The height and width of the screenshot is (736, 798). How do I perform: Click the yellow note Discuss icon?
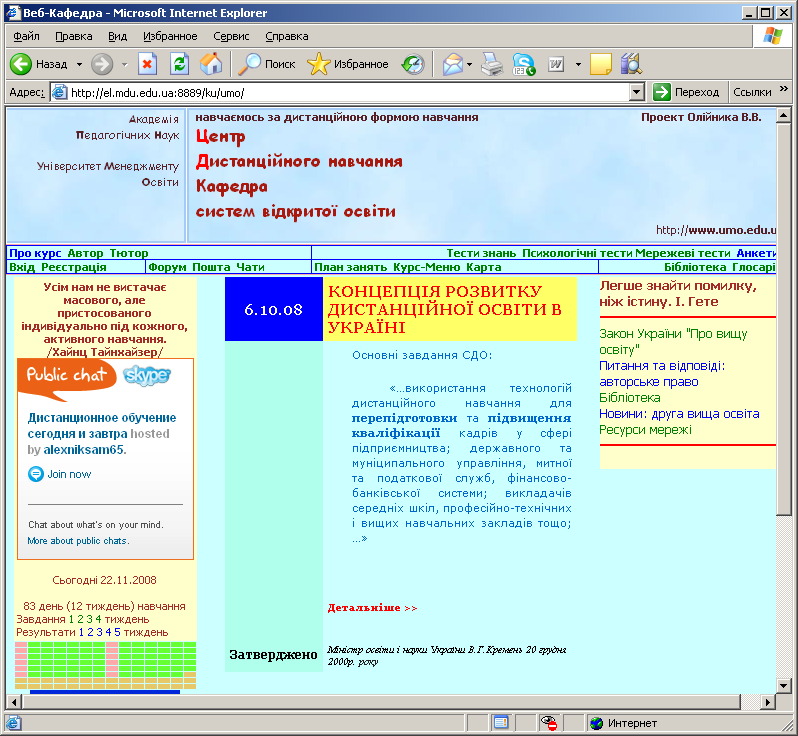601,64
